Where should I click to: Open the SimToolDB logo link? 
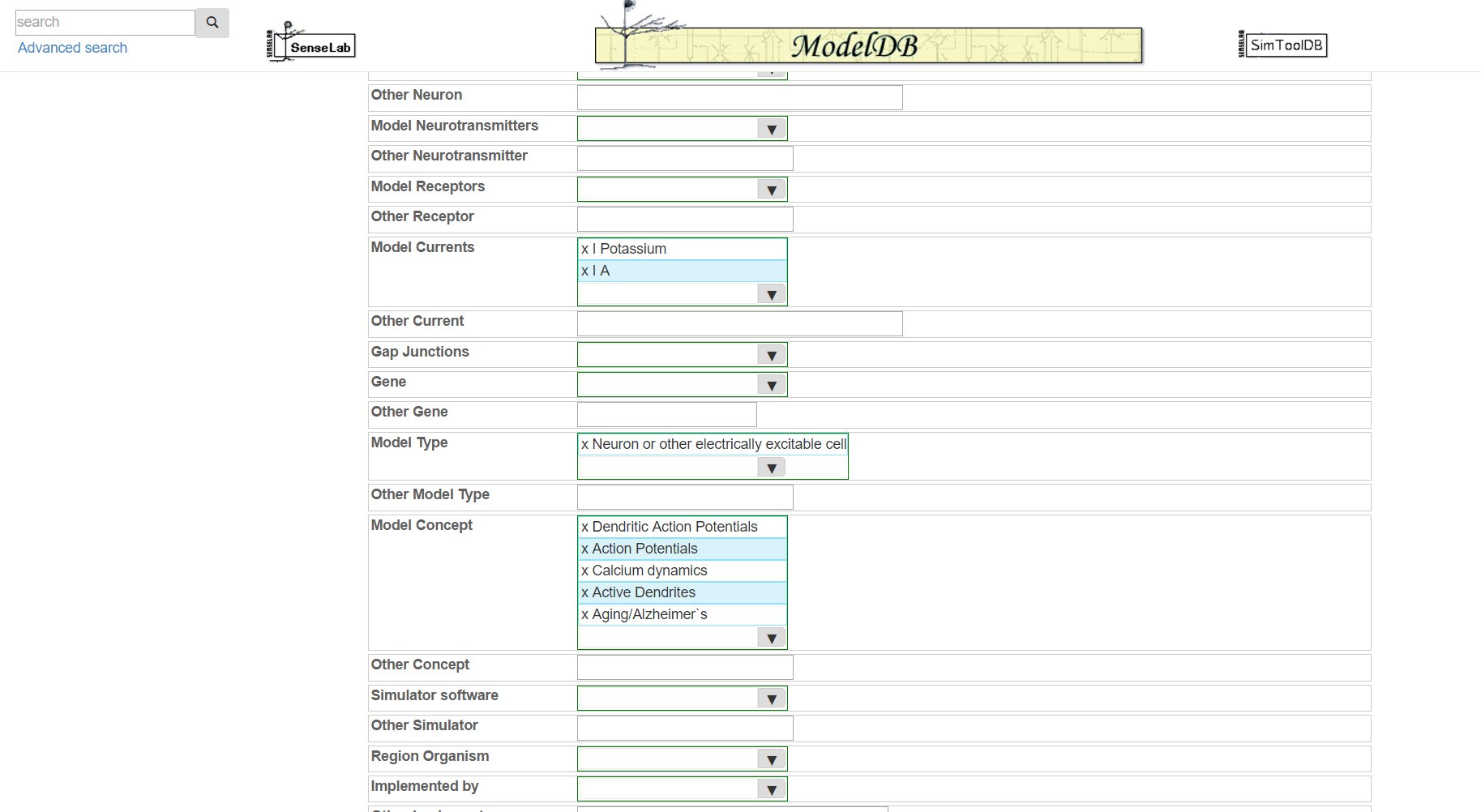pos(1283,45)
